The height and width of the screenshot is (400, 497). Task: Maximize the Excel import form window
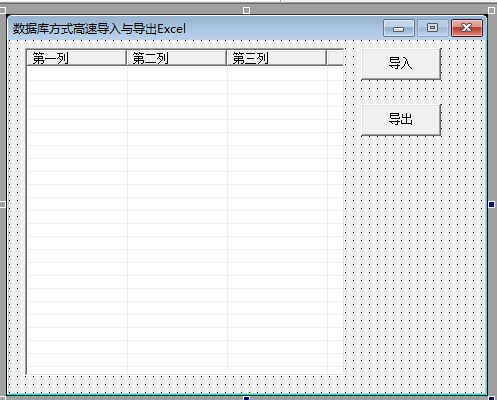coord(432,28)
